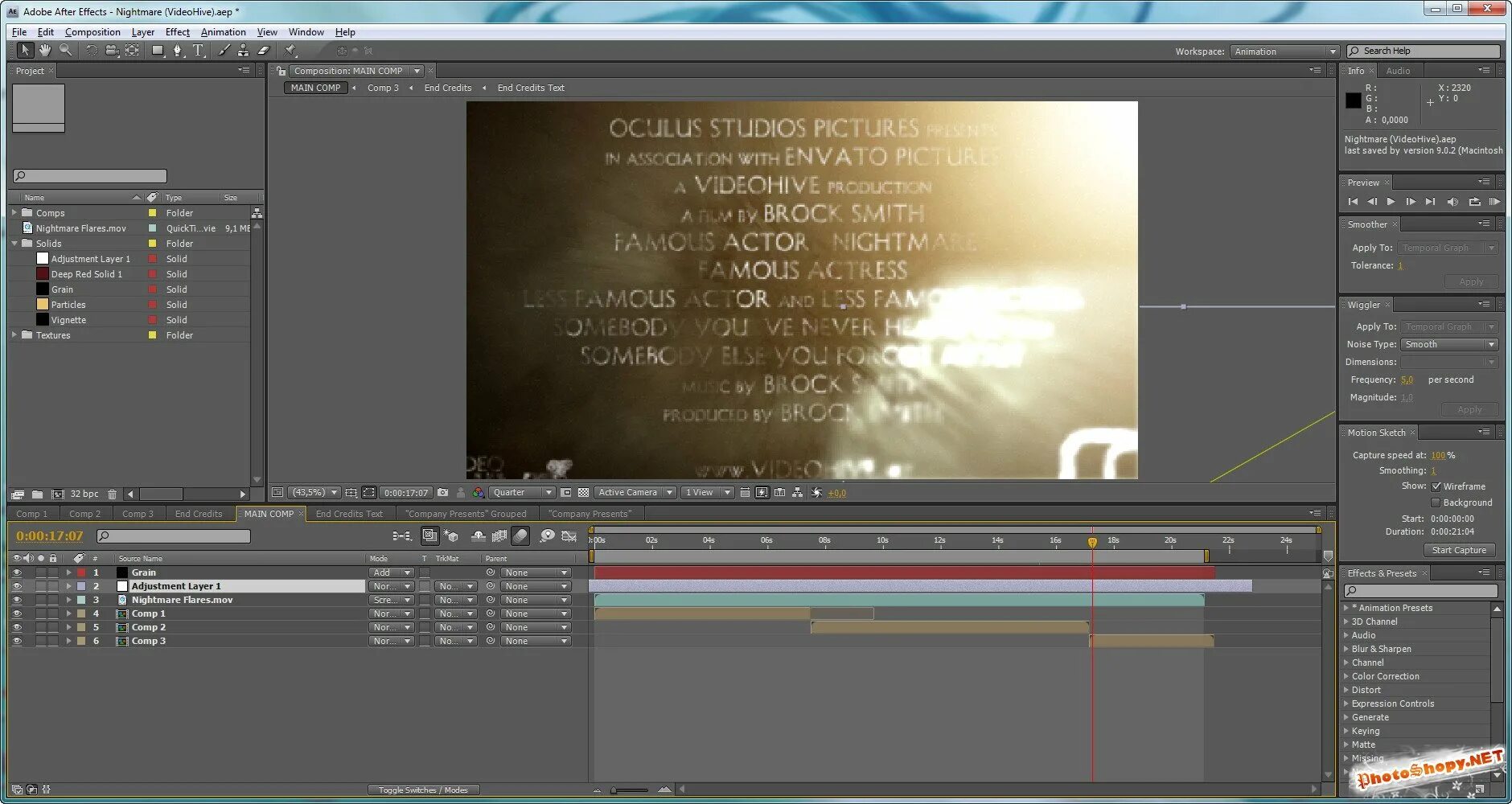The width and height of the screenshot is (1512, 804).
Task: Open the Add blending mode dropdown for Grain
Action: (391, 572)
